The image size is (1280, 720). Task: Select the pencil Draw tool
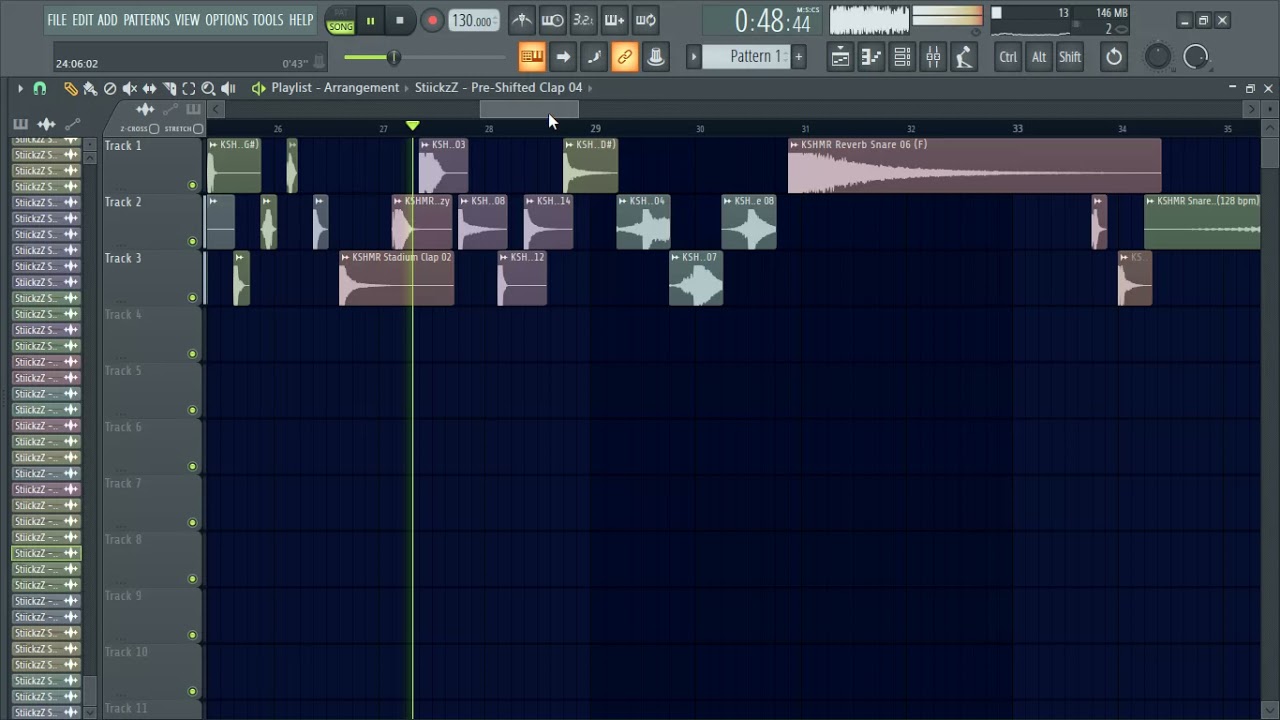click(x=70, y=89)
